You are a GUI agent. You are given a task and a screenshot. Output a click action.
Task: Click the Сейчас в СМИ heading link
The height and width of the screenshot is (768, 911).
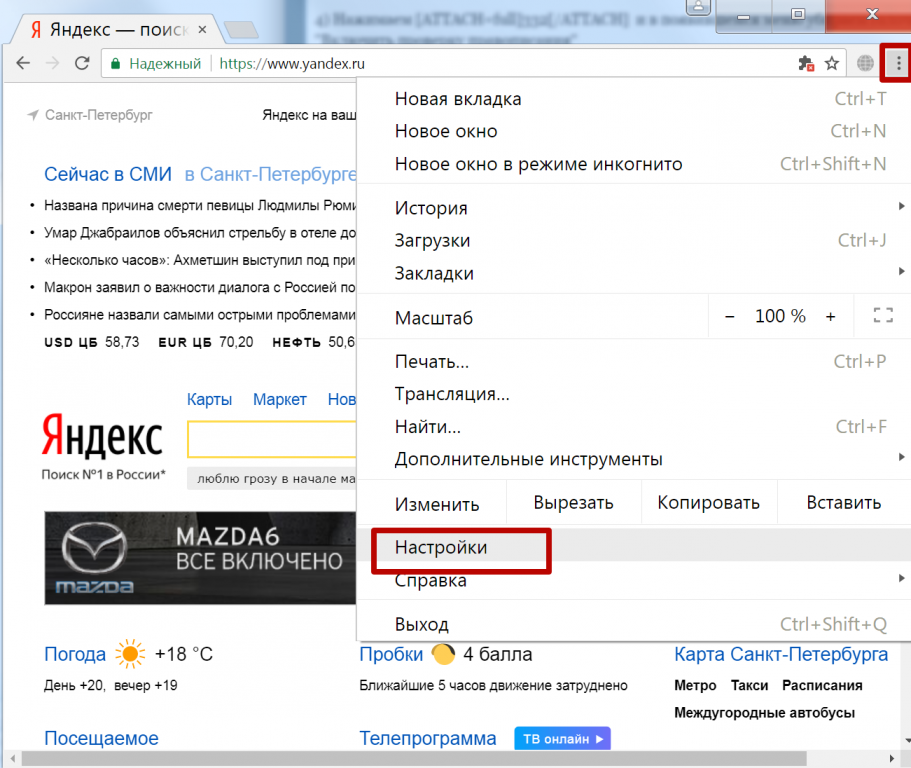(108, 174)
